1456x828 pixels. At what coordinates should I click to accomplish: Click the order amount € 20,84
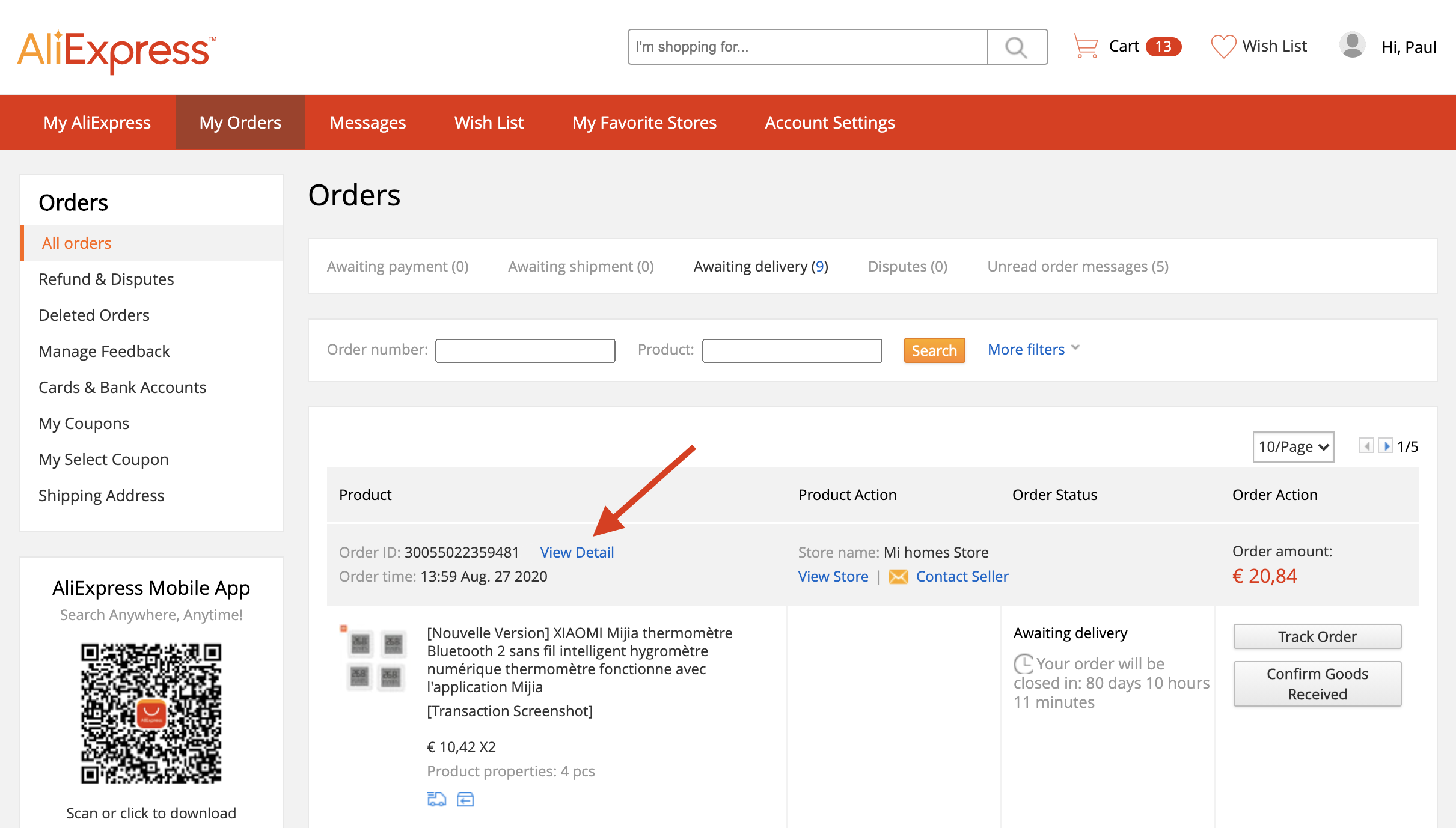(x=1265, y=576)
